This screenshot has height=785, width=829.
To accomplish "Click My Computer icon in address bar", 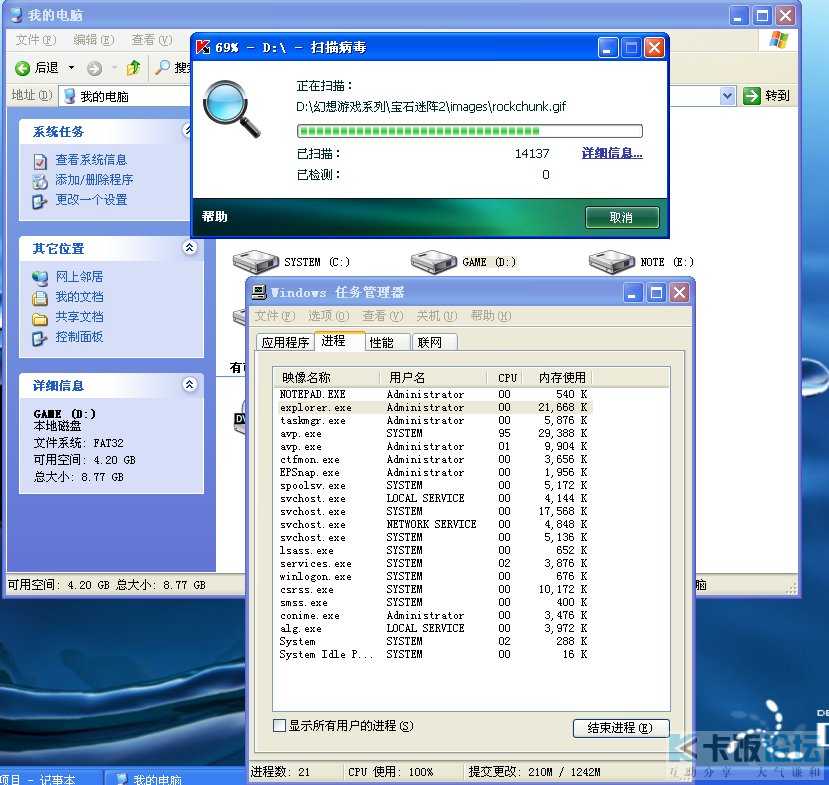I will 70,96.
